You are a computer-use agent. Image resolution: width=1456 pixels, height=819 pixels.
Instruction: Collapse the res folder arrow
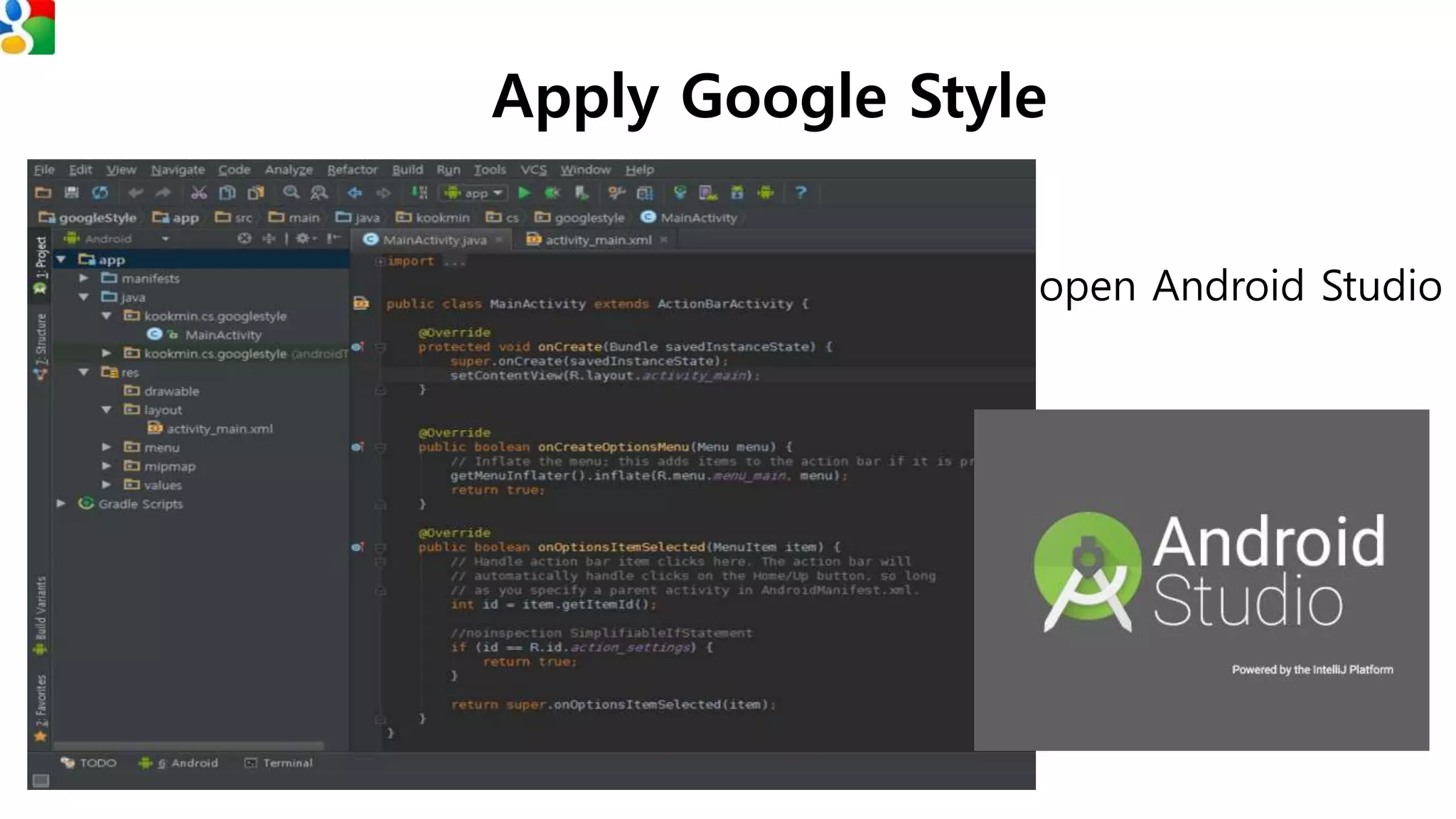pyautogui.click(x=84, y=372)
